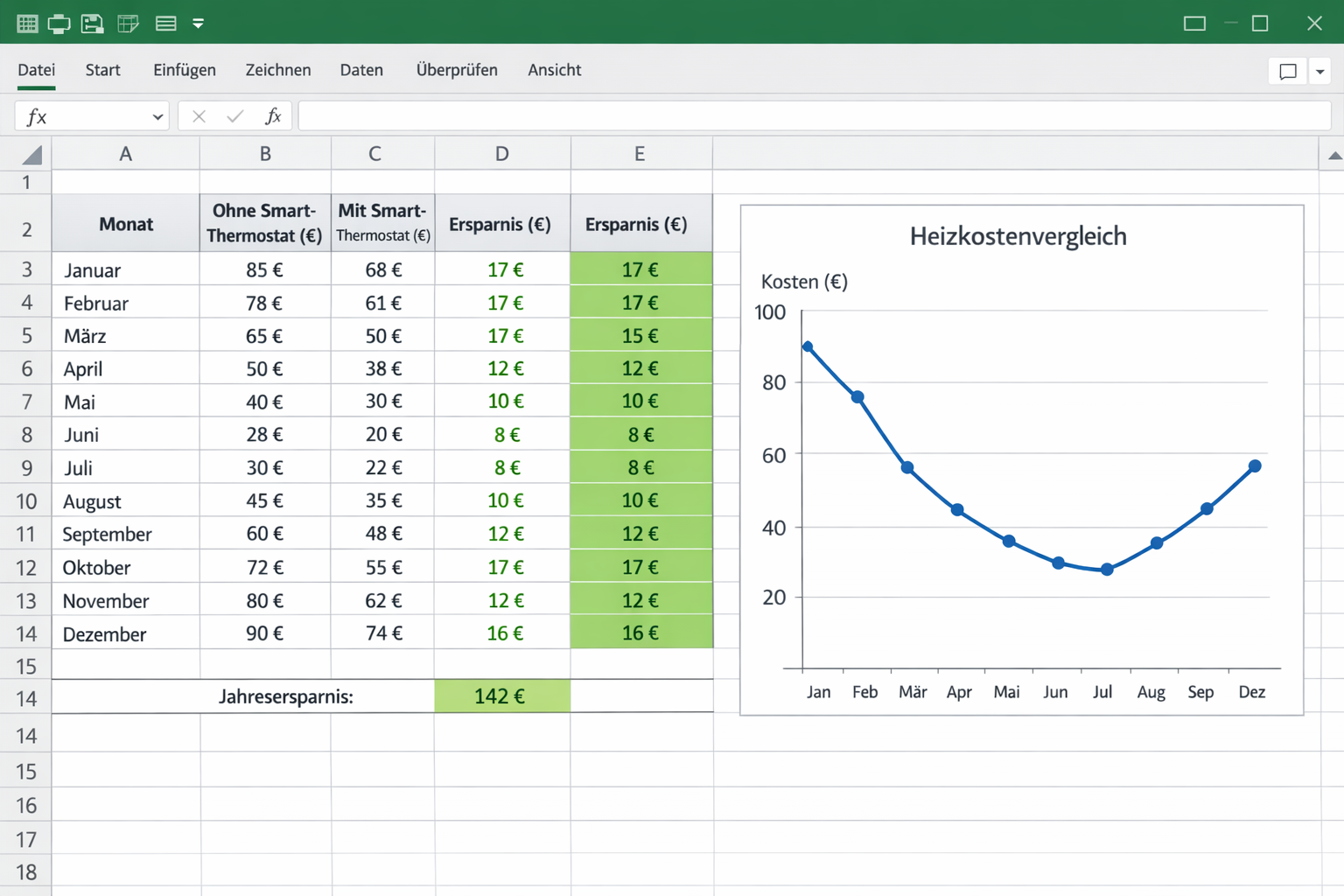This screenshot has height=896, width=1344.
Task: Click the spreadsheet grid icon in title bar
Action: tap(27, 24)
